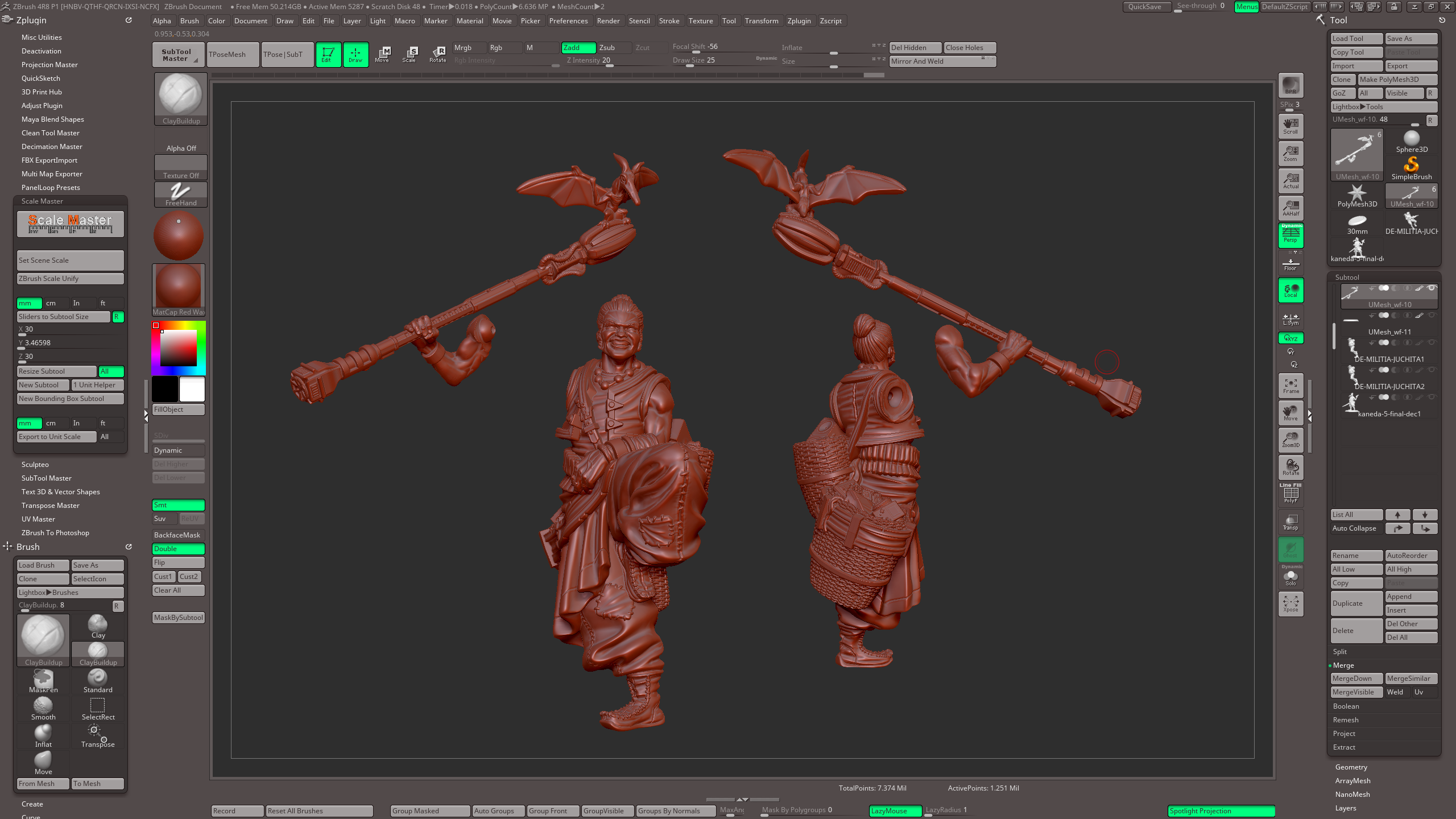Expand the ArrayMesh subpalette

click(1352, 781)
